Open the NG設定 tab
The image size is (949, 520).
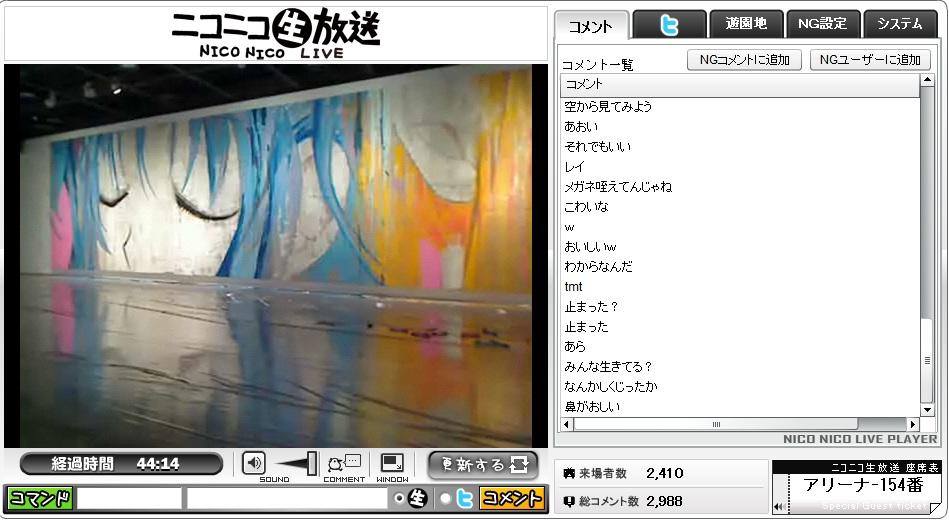coord(823,24)
